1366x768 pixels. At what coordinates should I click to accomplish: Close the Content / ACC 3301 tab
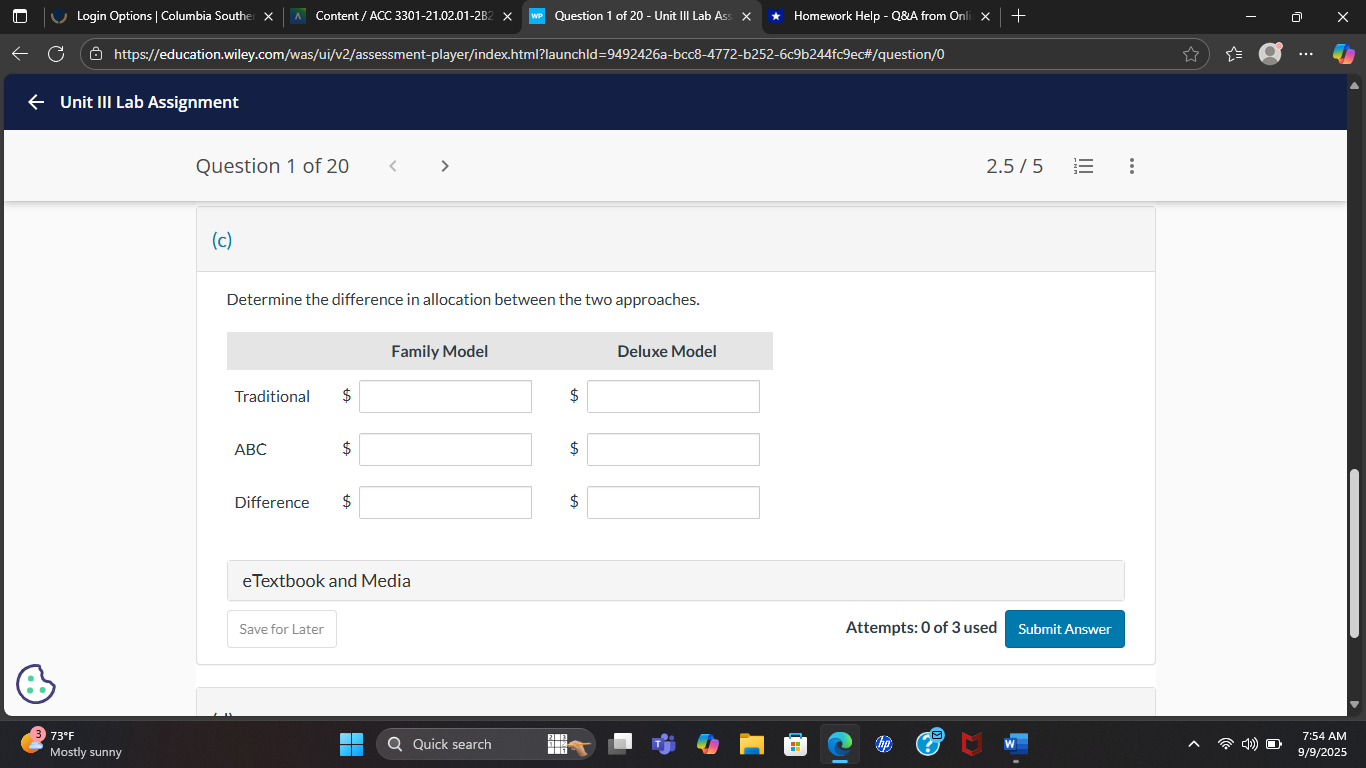(507, 16)
